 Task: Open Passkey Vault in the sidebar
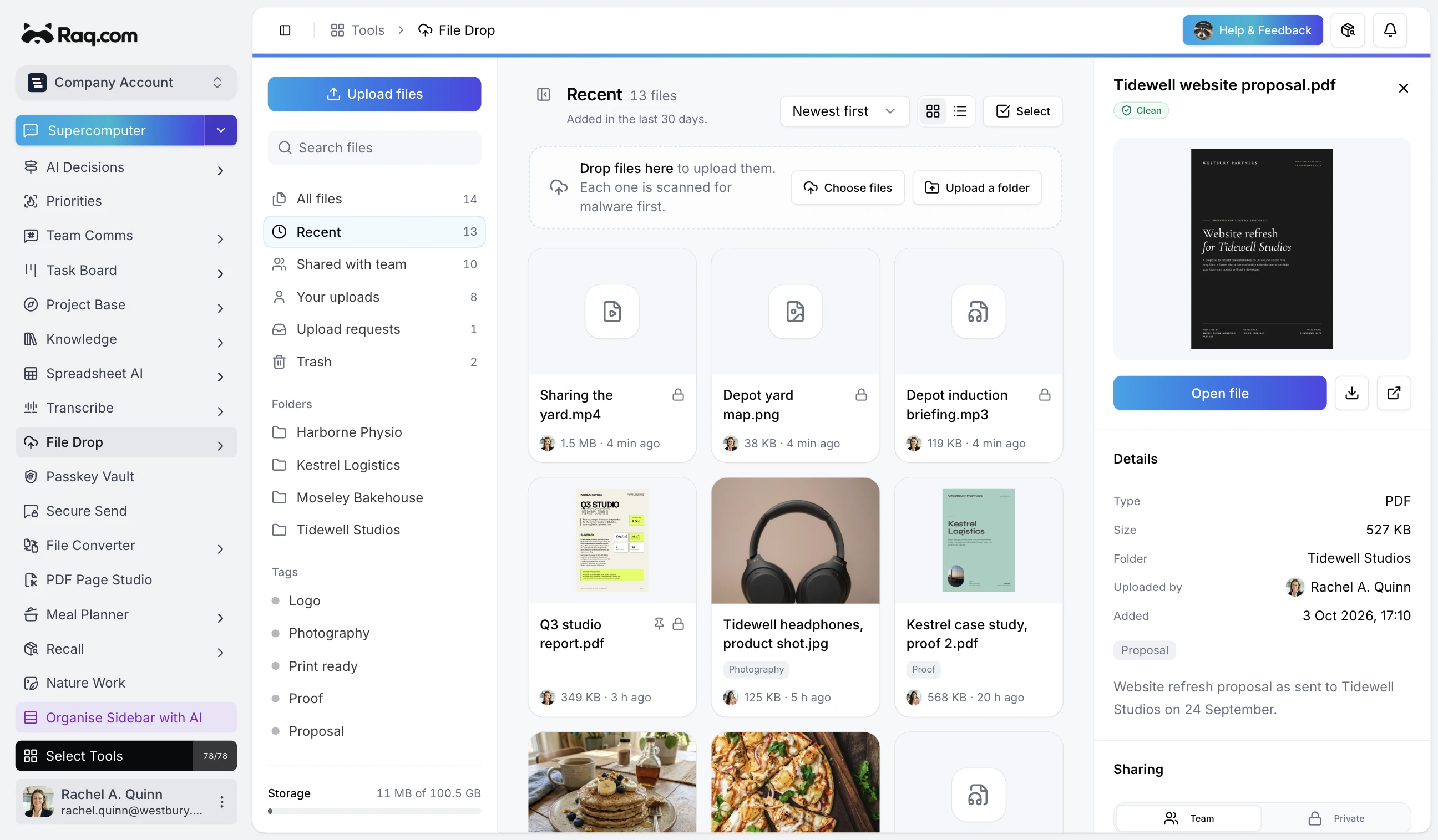pos(126,476)
